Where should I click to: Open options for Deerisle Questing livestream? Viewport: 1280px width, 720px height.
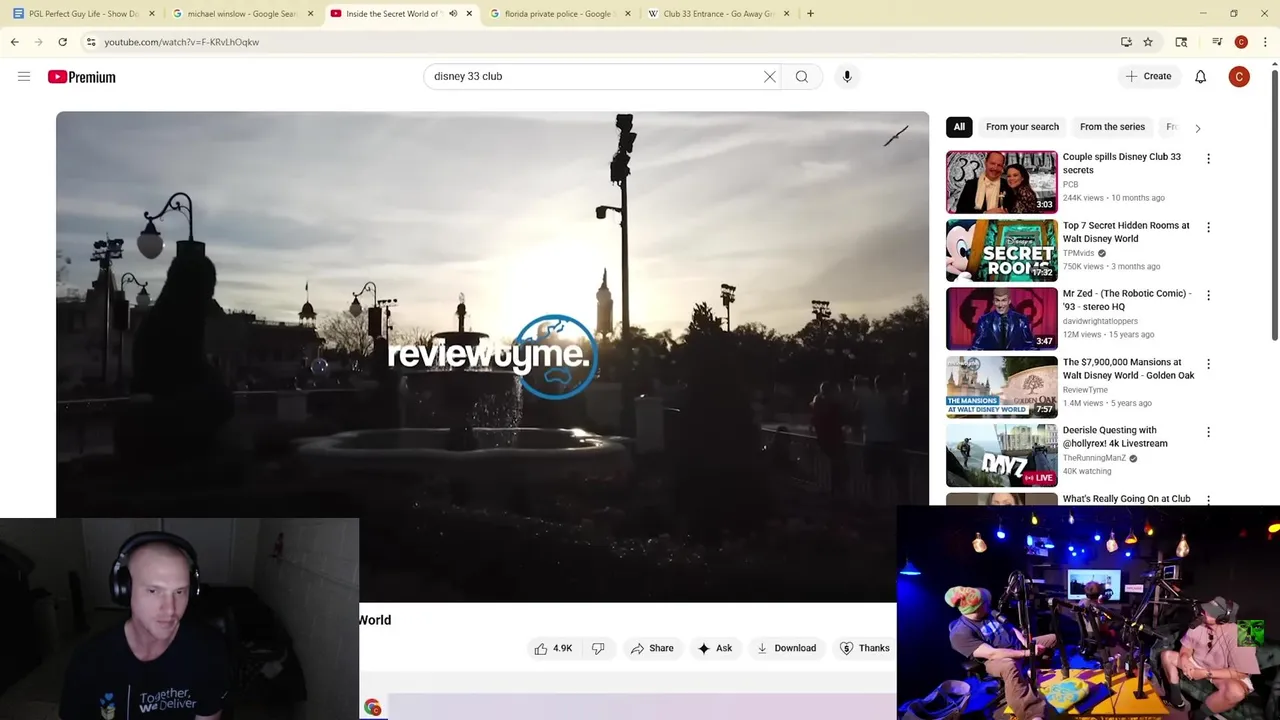[x=1208, y=433]
